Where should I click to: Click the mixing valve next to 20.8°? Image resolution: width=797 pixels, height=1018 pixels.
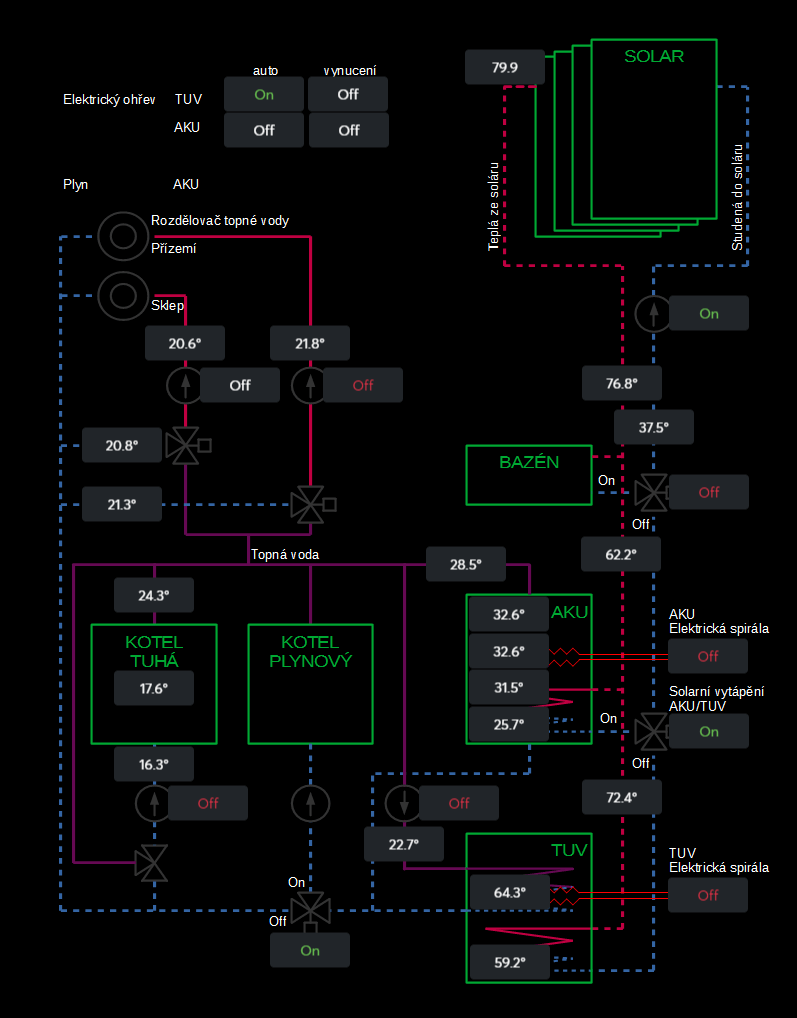click(x=183, y=445)
